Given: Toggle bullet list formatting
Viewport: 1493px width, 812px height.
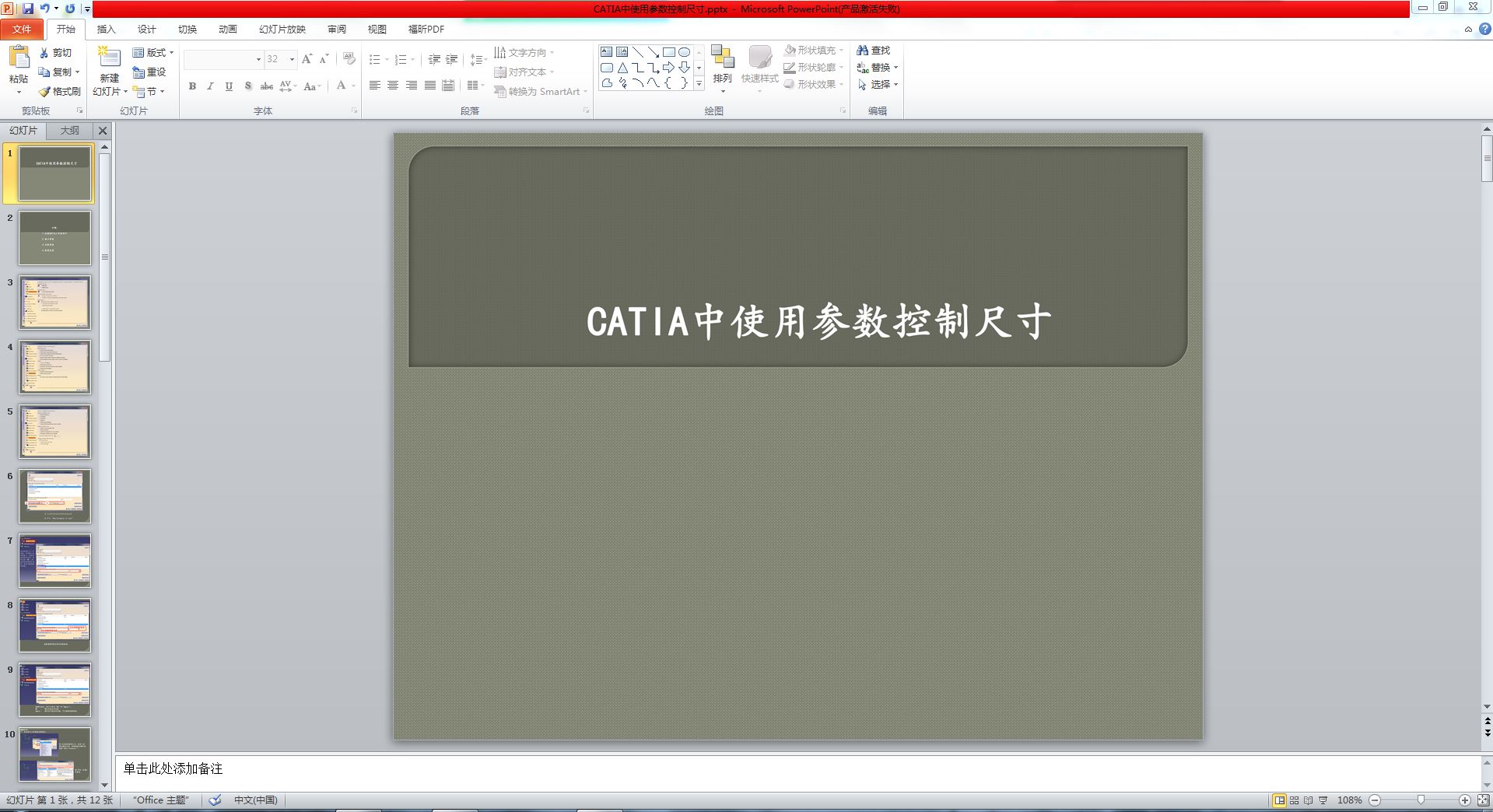Looking at the screenshot, I should [374, 58].
